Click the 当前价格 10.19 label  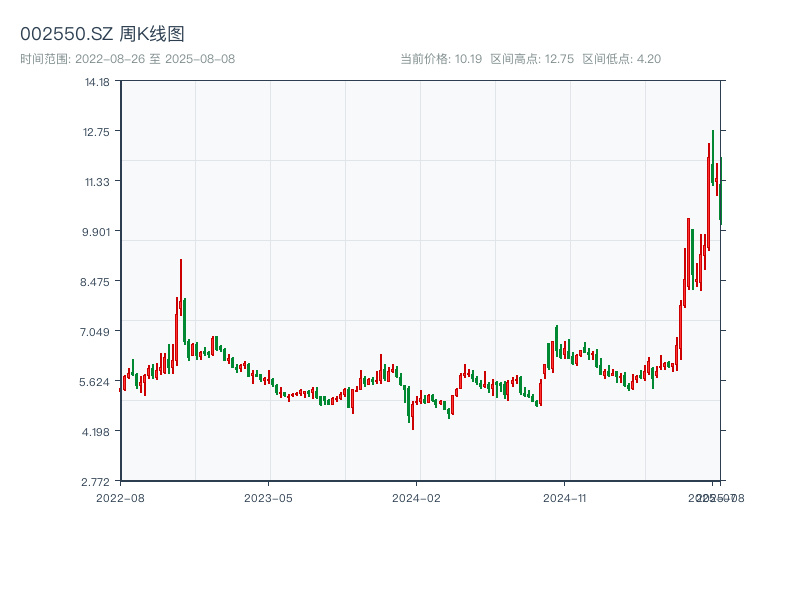coord(441,59)
